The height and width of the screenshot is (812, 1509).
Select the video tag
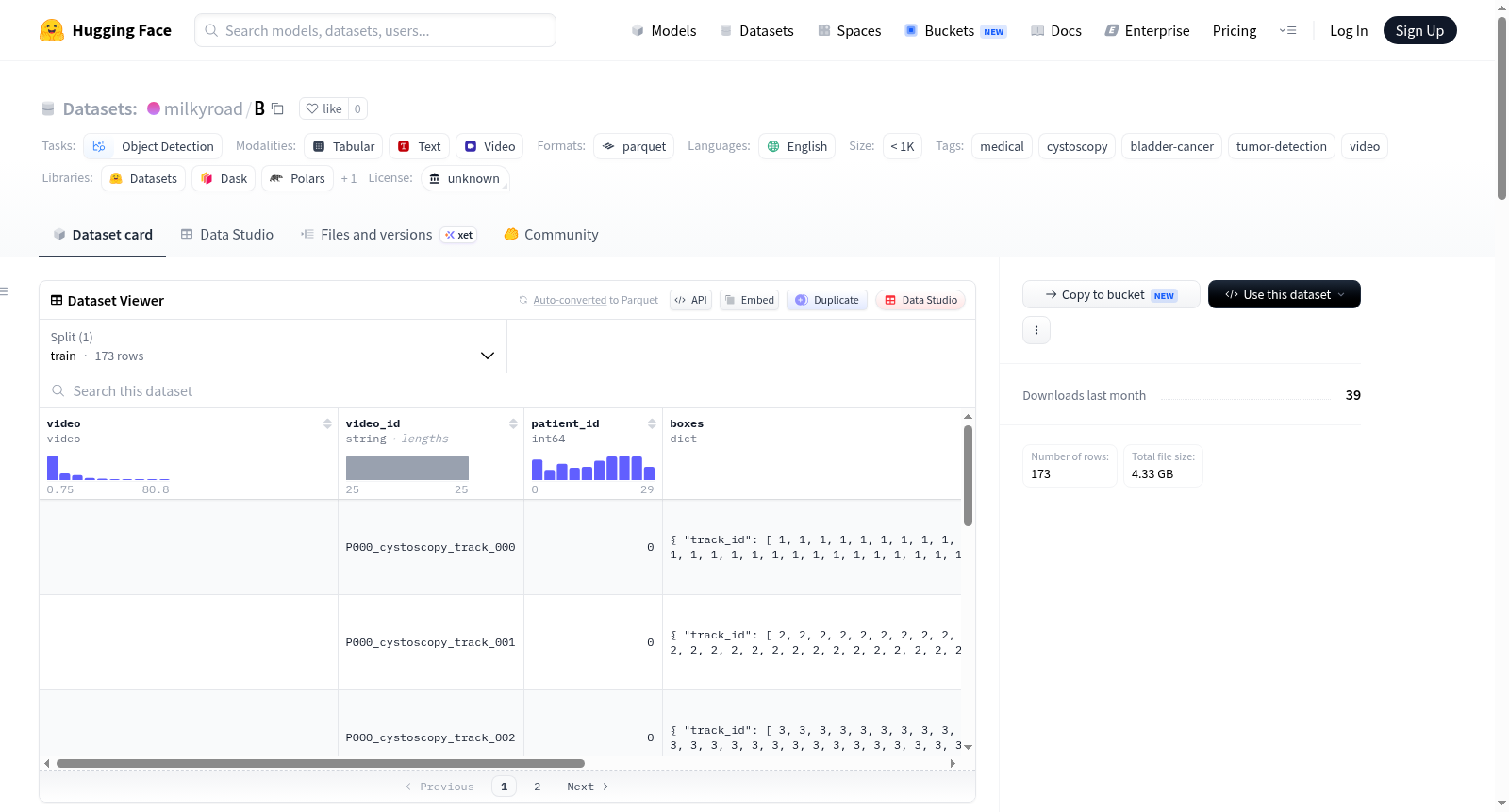1364,146
